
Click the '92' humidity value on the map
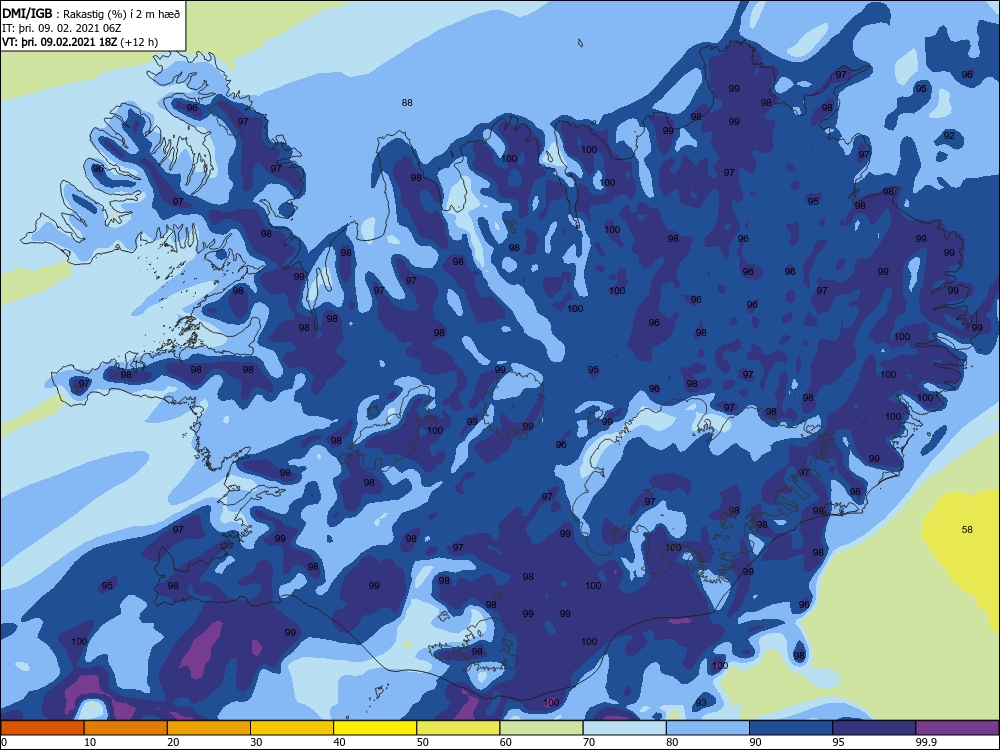949,135
